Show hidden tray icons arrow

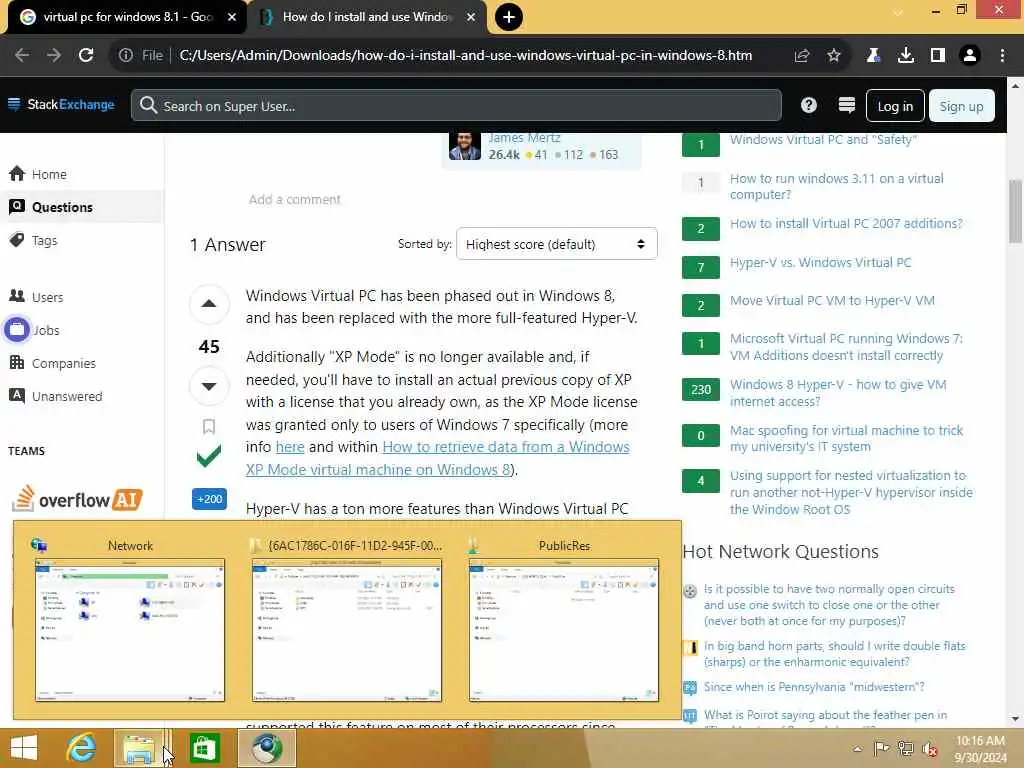coord(857,749)
